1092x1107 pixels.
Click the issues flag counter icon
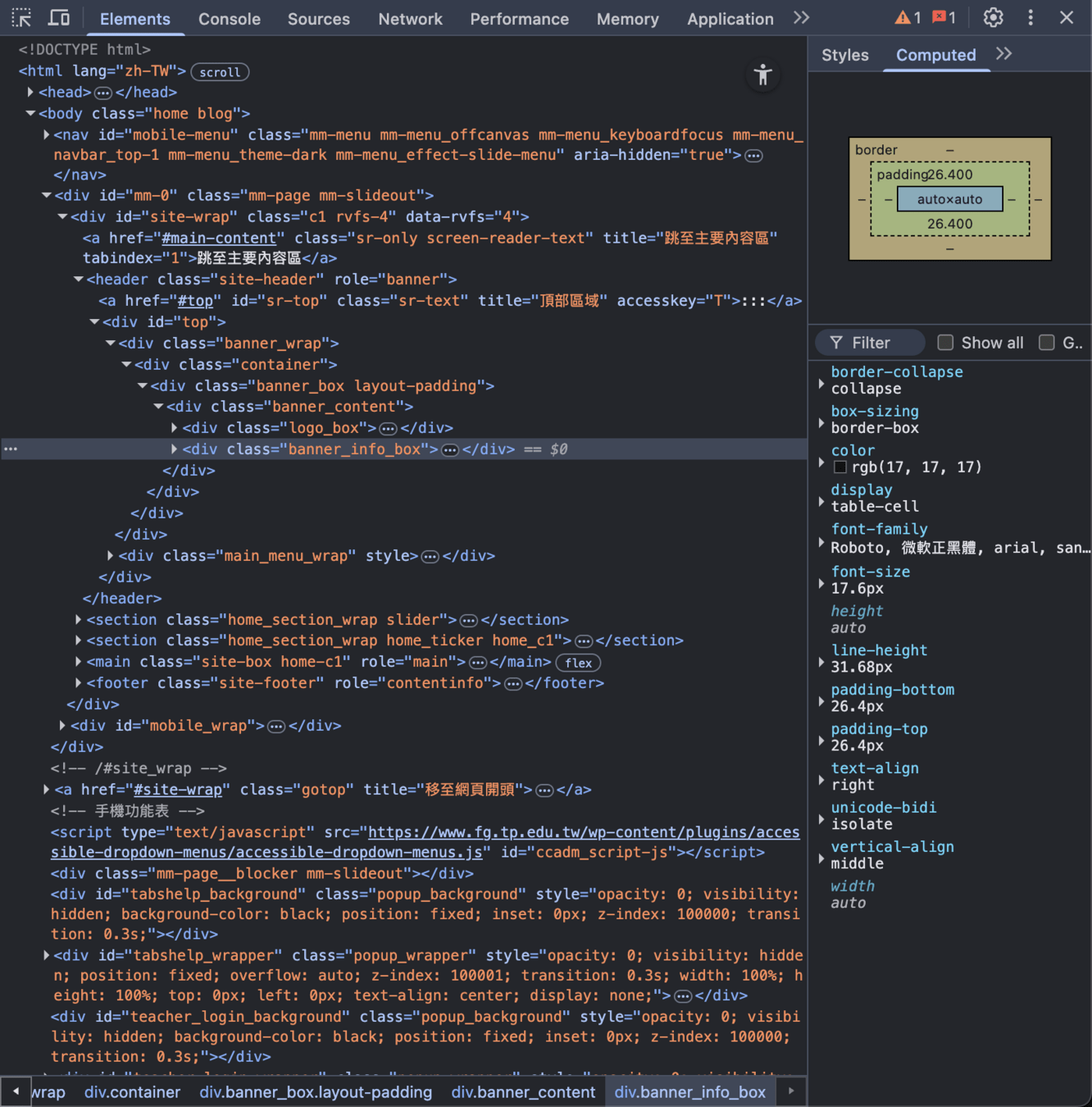point(944,18)
